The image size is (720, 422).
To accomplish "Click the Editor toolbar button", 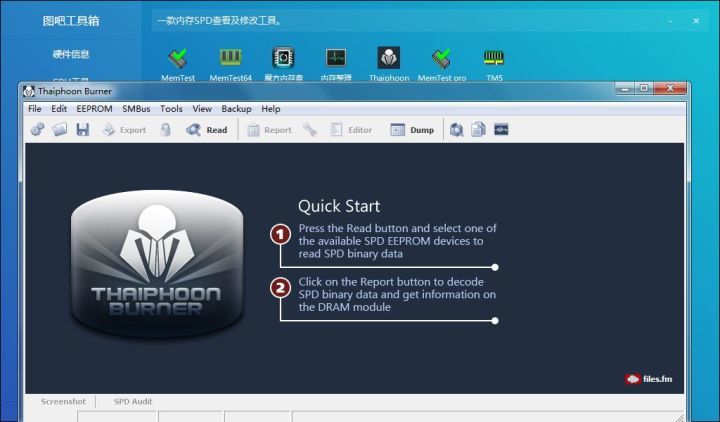I will click(x=351, y=130).
